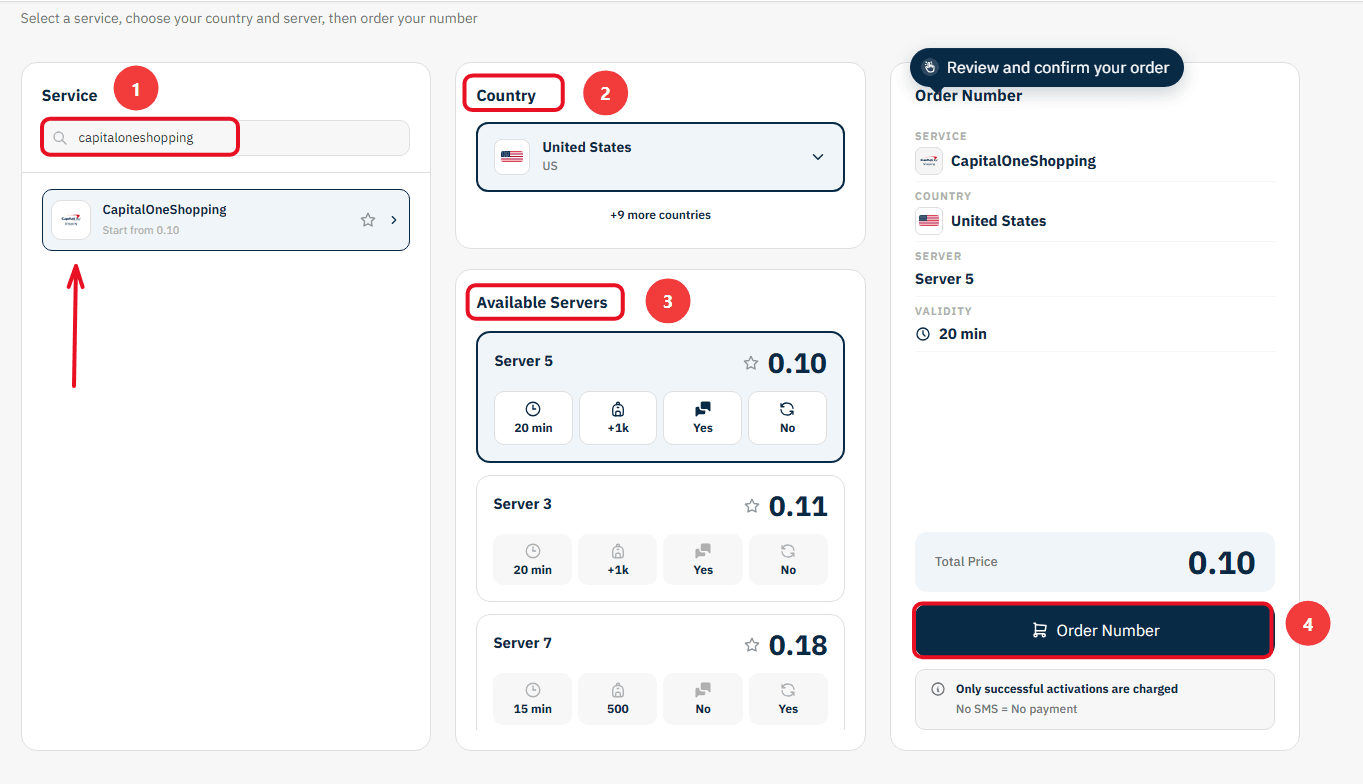The width and height of the screenshot is (1363, 784).
Task: Open the United States country dropdown
Action: point(660,157)
